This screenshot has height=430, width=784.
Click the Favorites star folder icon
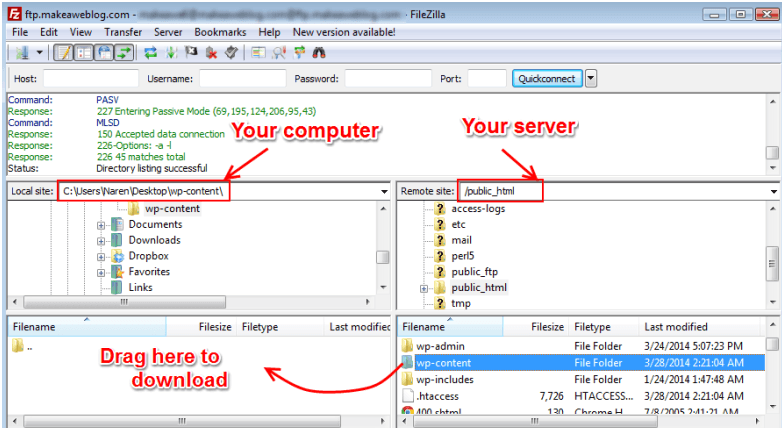point(118,272)
